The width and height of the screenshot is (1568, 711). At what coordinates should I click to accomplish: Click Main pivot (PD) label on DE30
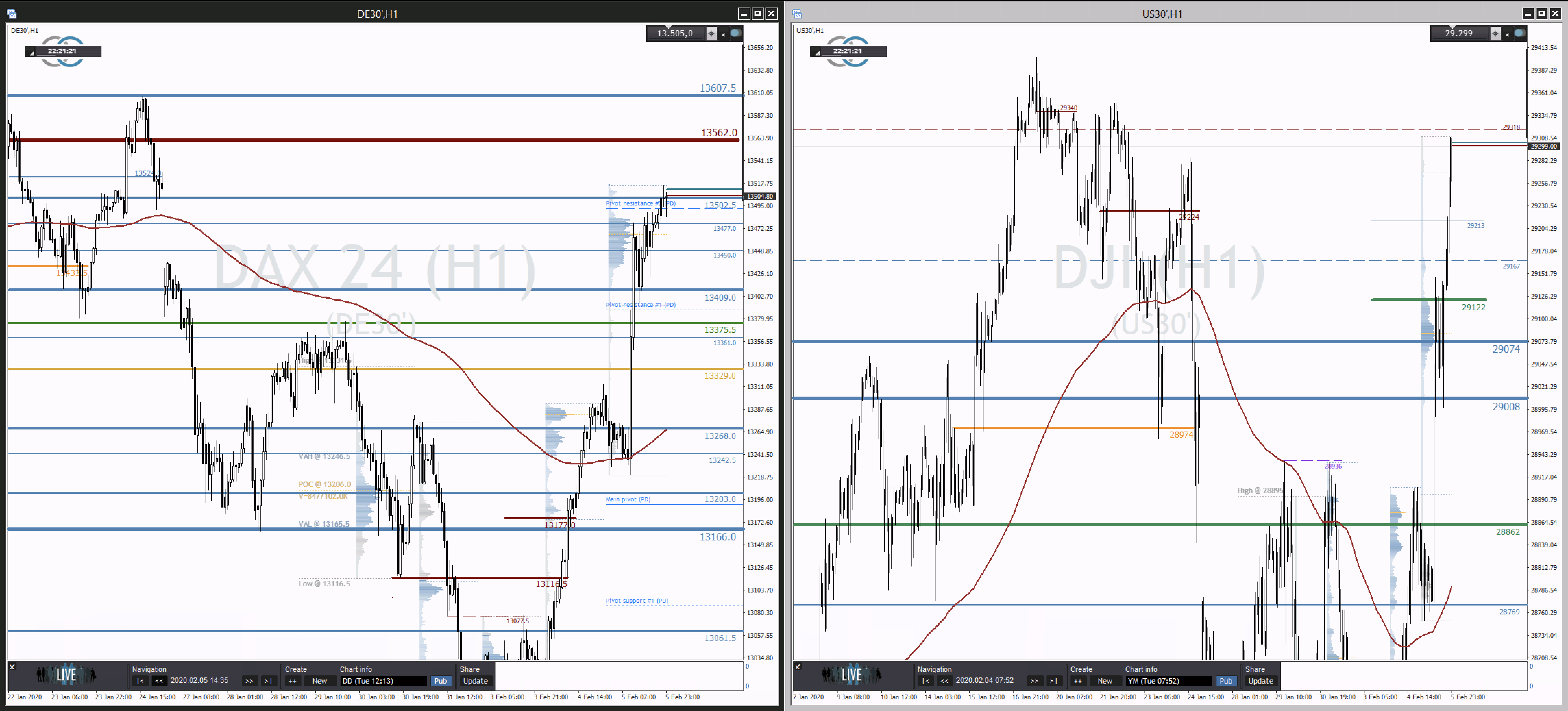point(627,499)
